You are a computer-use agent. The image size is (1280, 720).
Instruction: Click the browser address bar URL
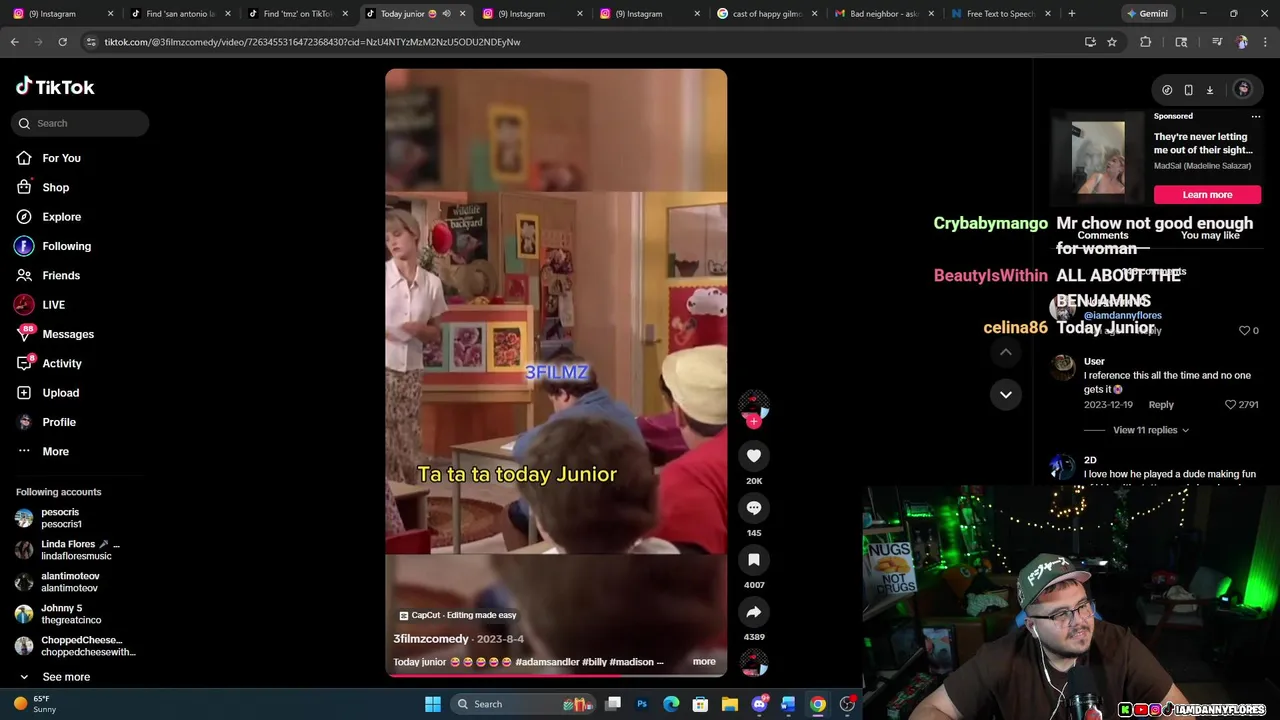tap(312, 42)
